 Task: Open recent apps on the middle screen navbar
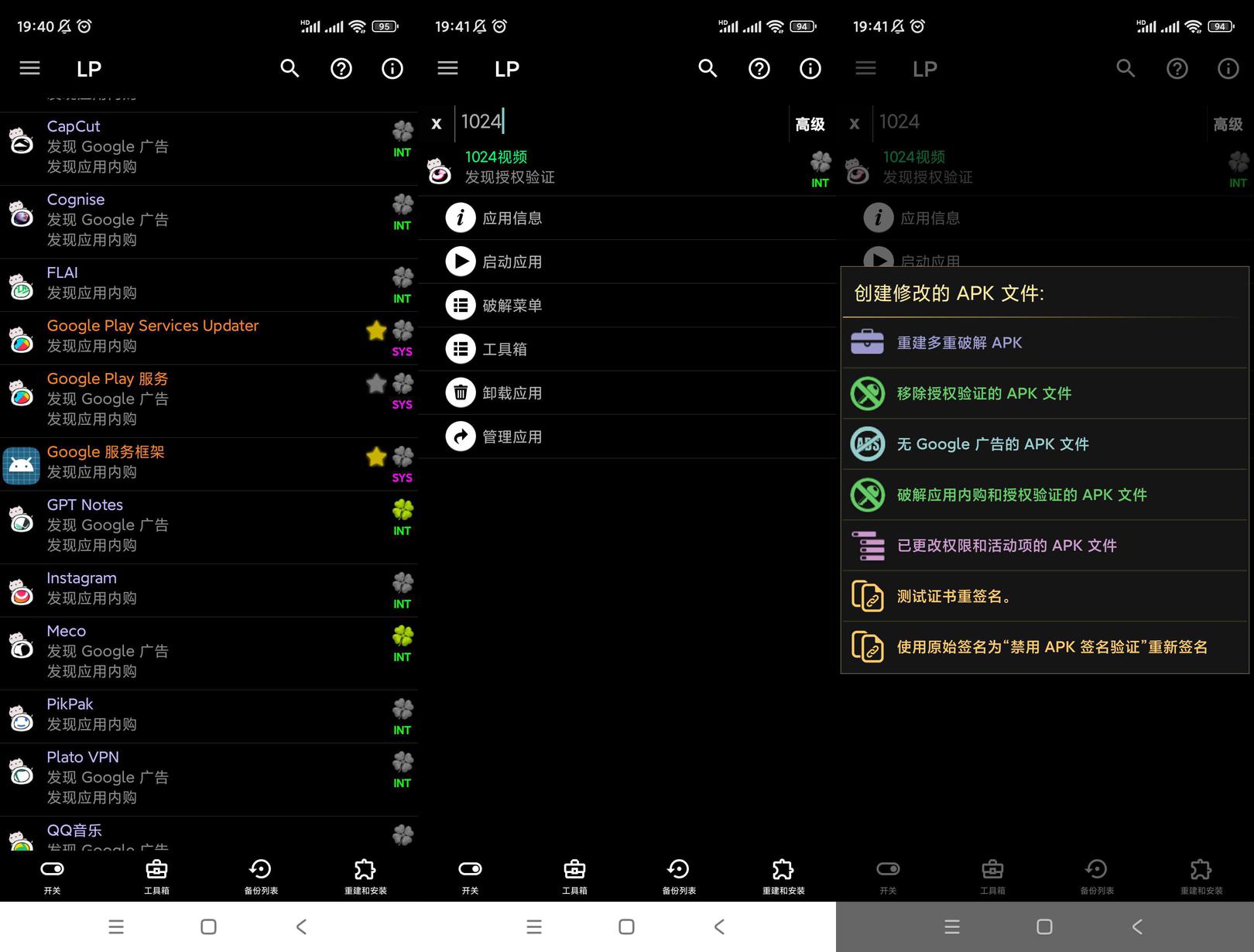coord(534,926)
